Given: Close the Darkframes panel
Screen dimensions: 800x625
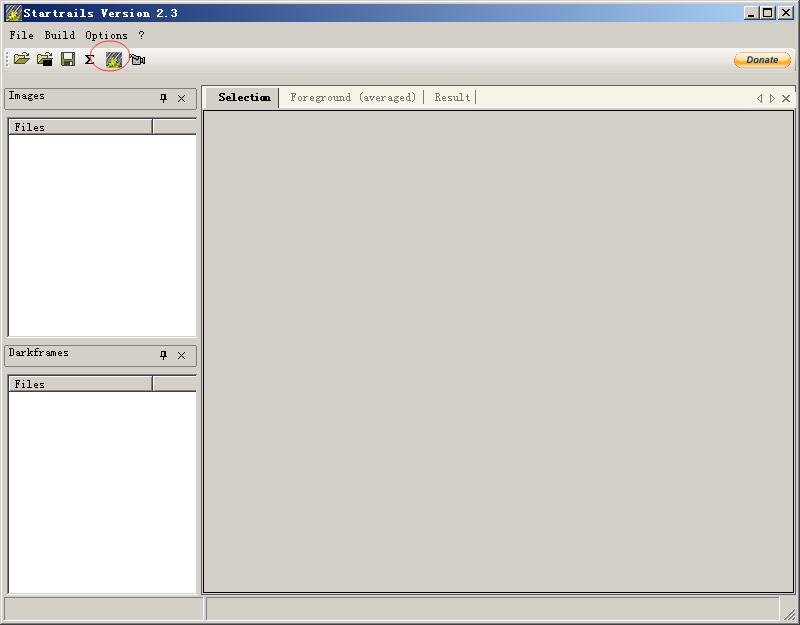Looking at the screenshot, I should click(x=182, y=356).
